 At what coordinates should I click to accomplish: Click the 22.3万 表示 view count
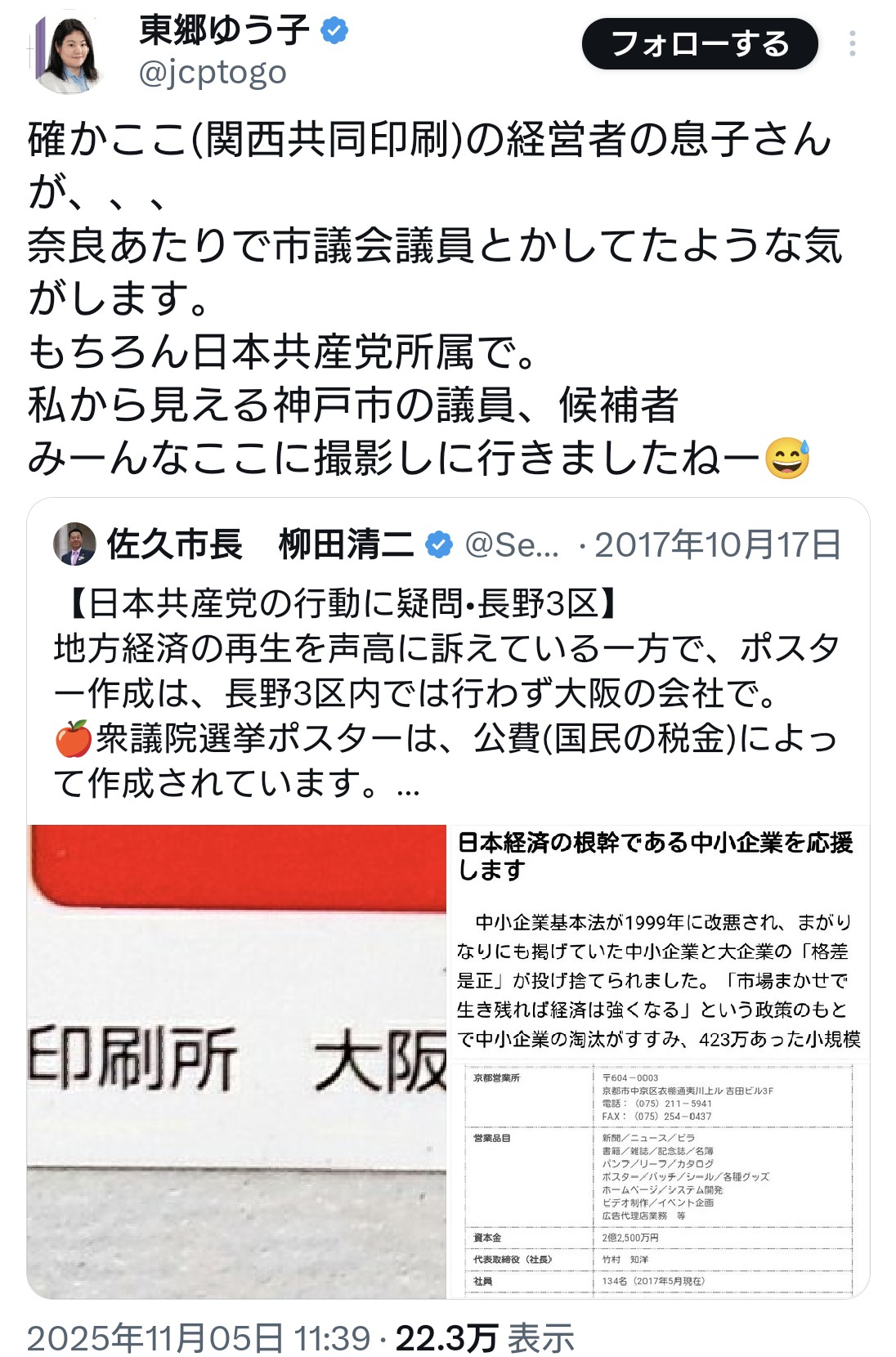pyautogui.click(x=485, y=1338)
